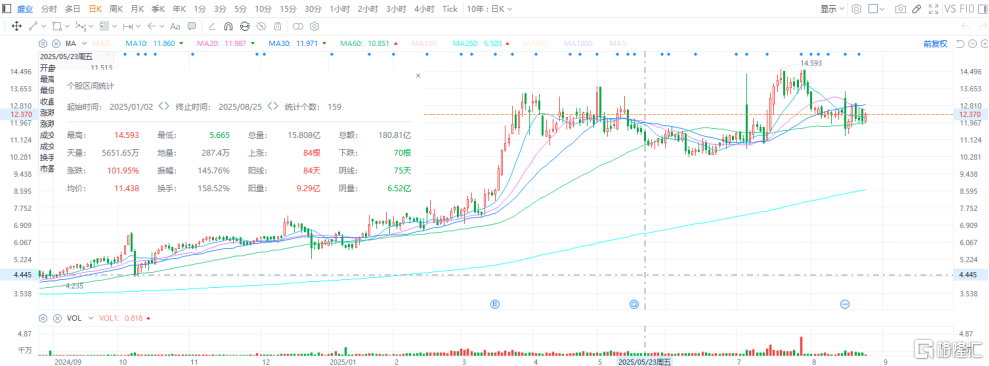Switch to the 分时 intraday tab
989x366 pixels.
[x=49, y=9]
